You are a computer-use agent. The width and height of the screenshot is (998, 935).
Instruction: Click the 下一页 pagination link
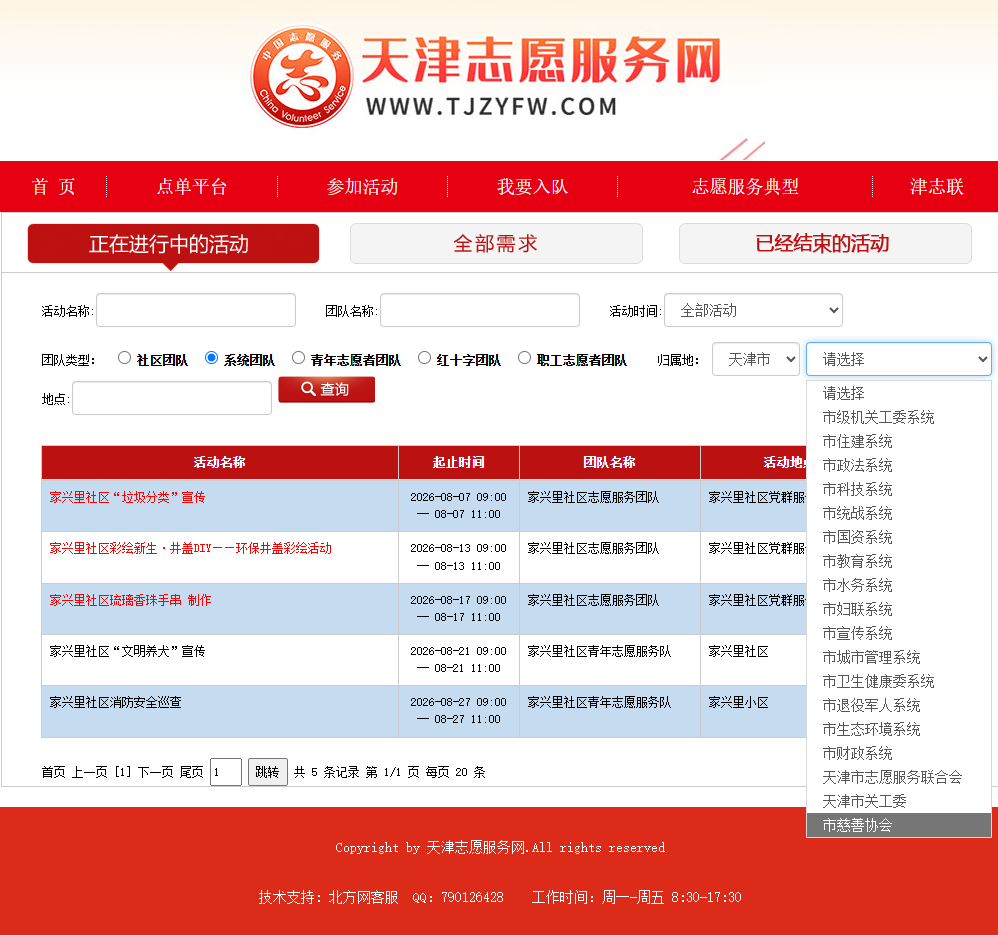coord(155,772)
